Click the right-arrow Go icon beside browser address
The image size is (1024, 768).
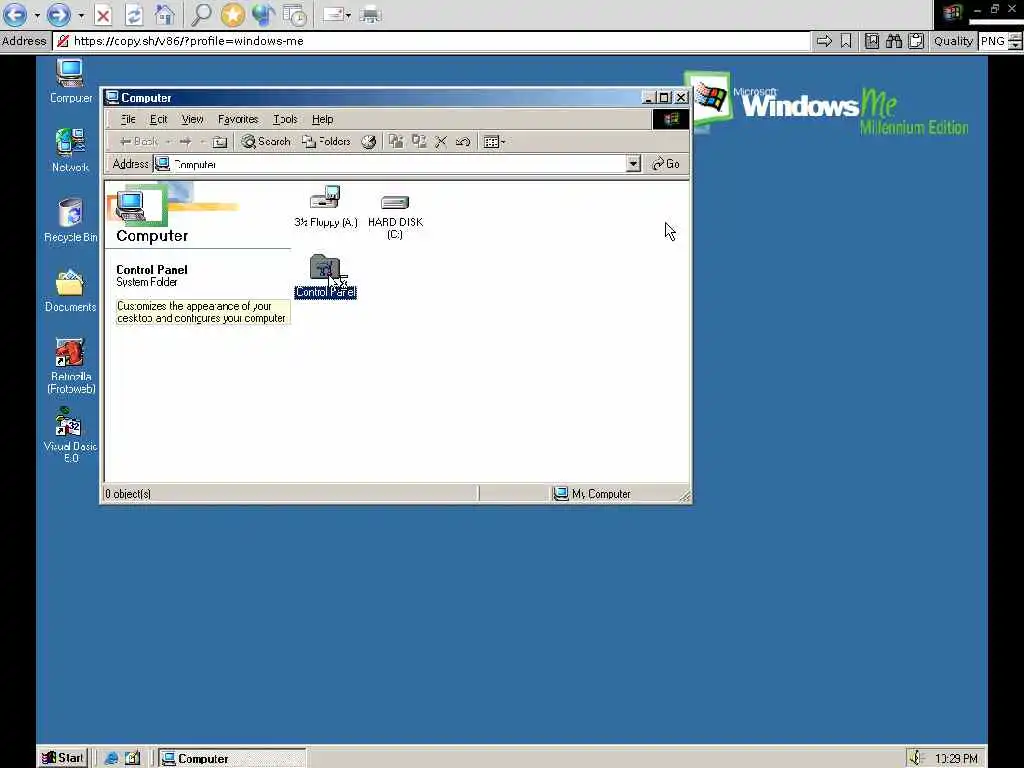[x=824, y=41]
